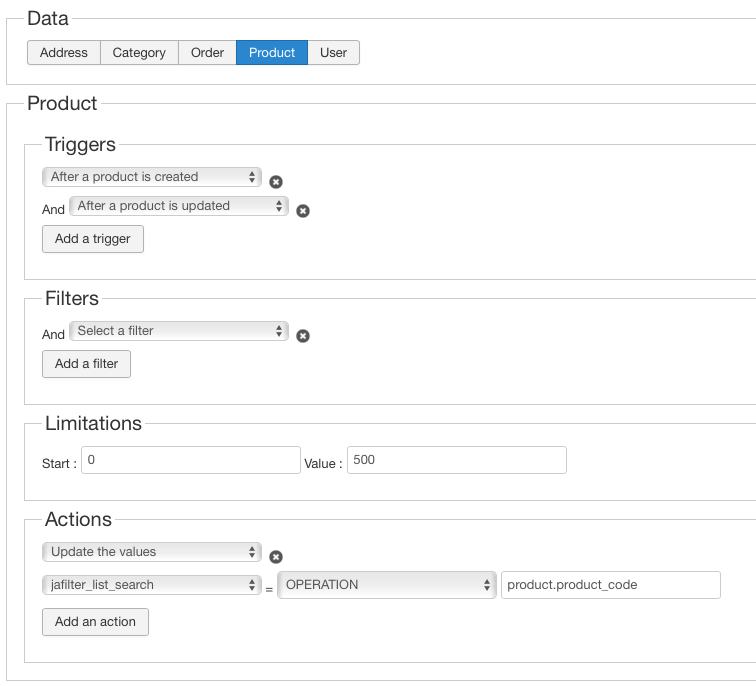Viewport: 756px width, 686px height.
Task: Select the Category data tab
Action: [x=139, y=53]
